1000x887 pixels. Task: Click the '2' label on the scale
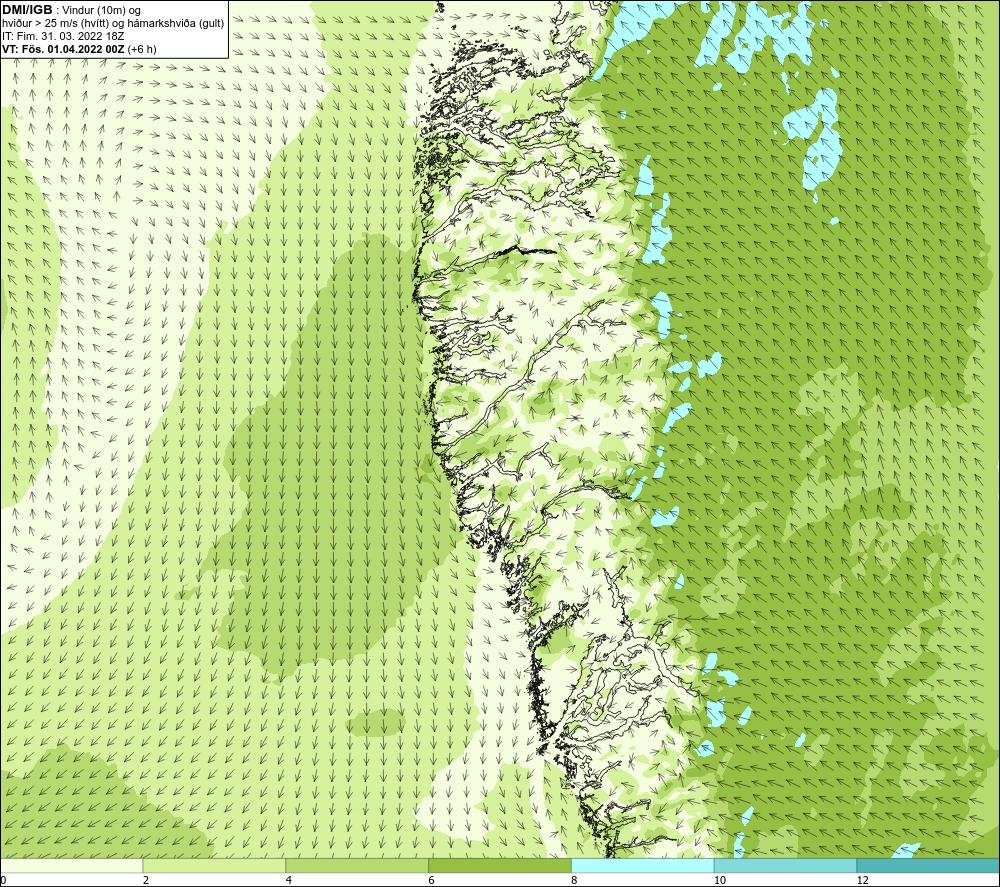click(x=146, y=880)
